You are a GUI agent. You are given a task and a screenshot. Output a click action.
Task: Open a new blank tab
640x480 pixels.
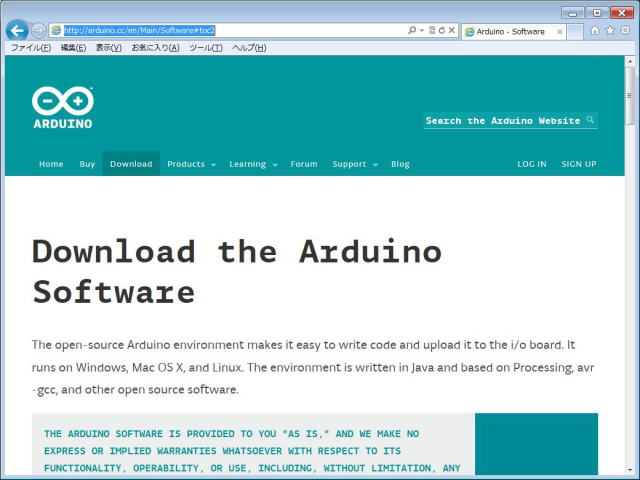point(575,32)
